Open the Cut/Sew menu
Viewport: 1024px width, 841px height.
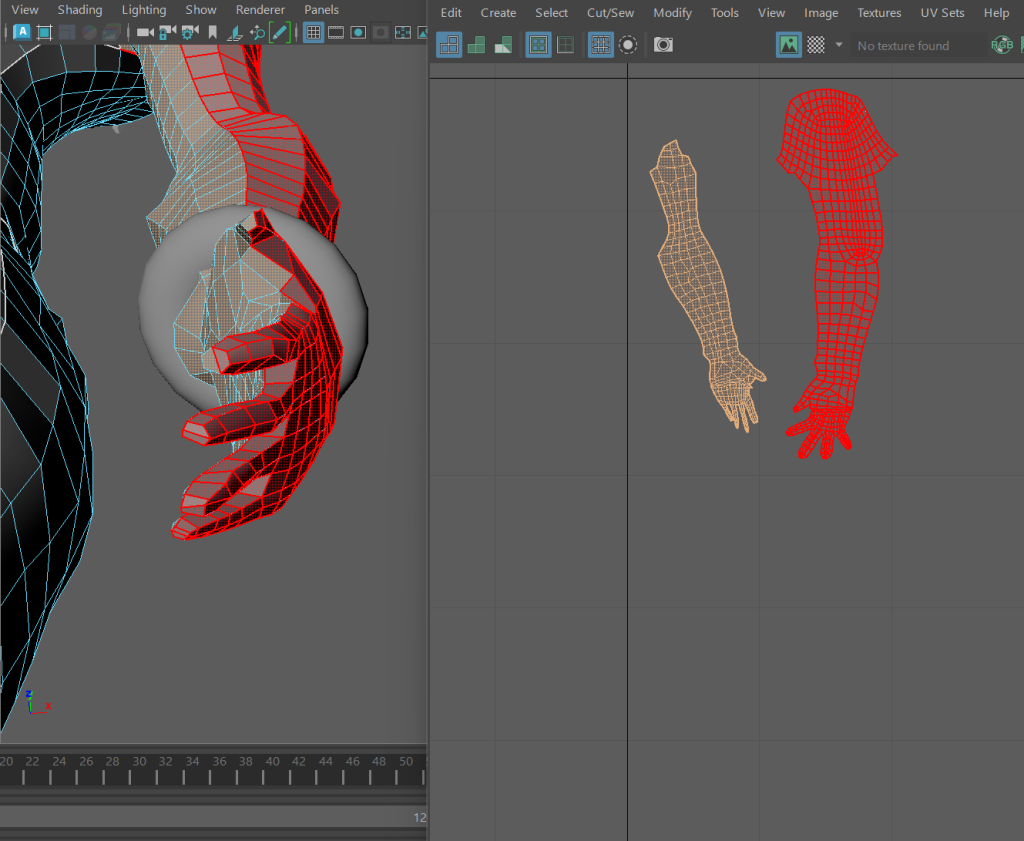tap(610, 13)
